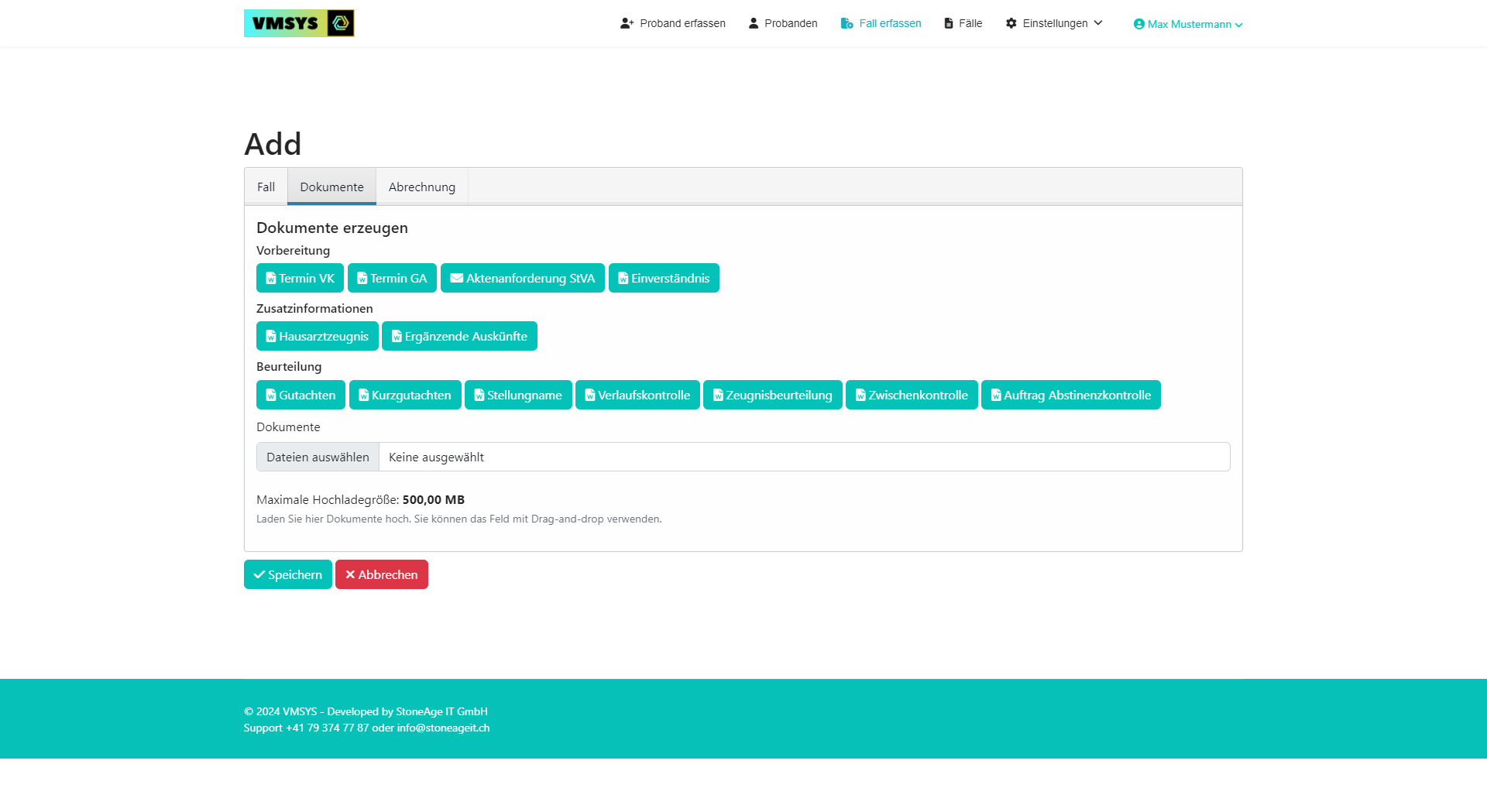Create the Termin VK document

click(300, 279)
